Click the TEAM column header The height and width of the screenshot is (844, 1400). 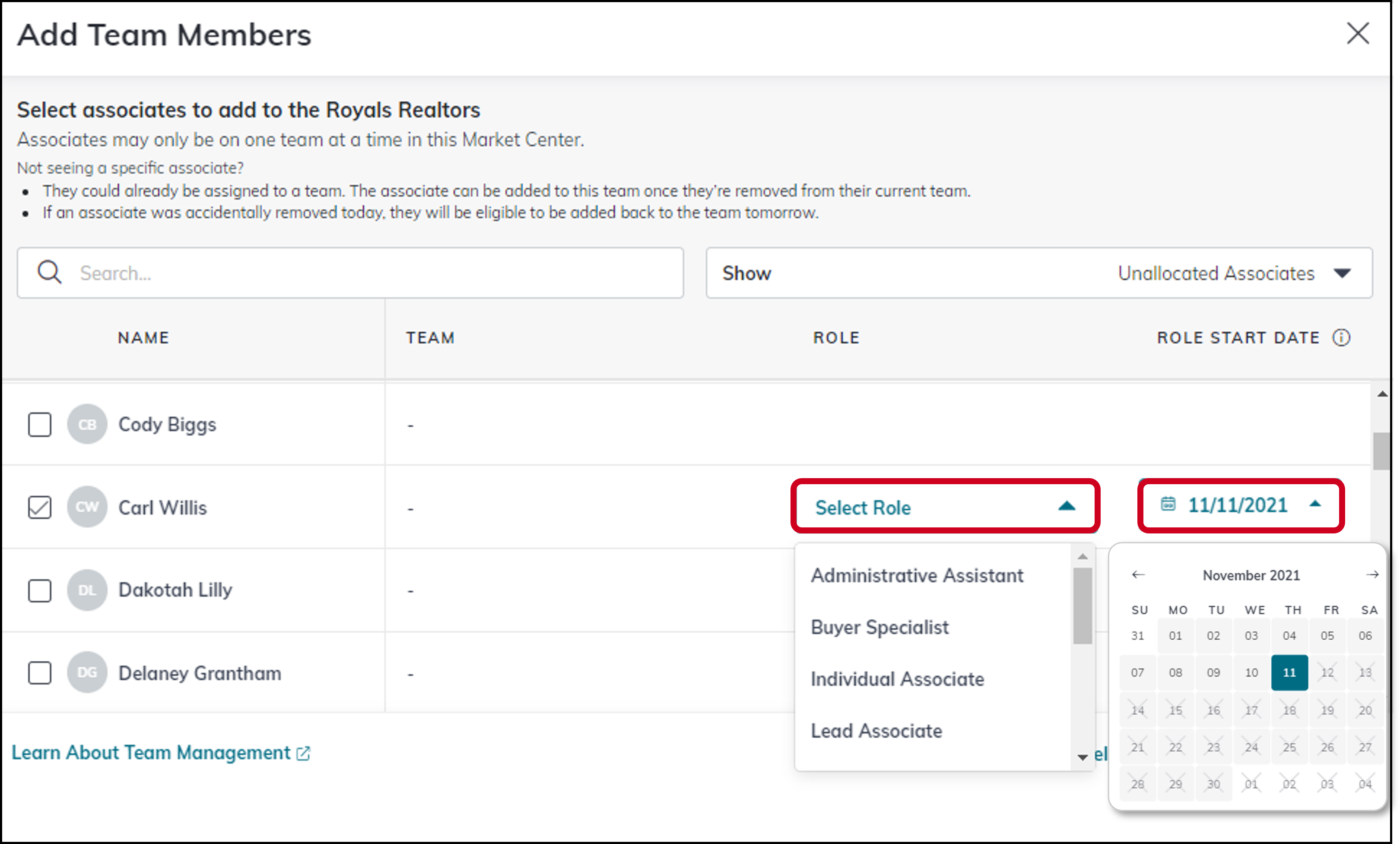click(430, 337)
